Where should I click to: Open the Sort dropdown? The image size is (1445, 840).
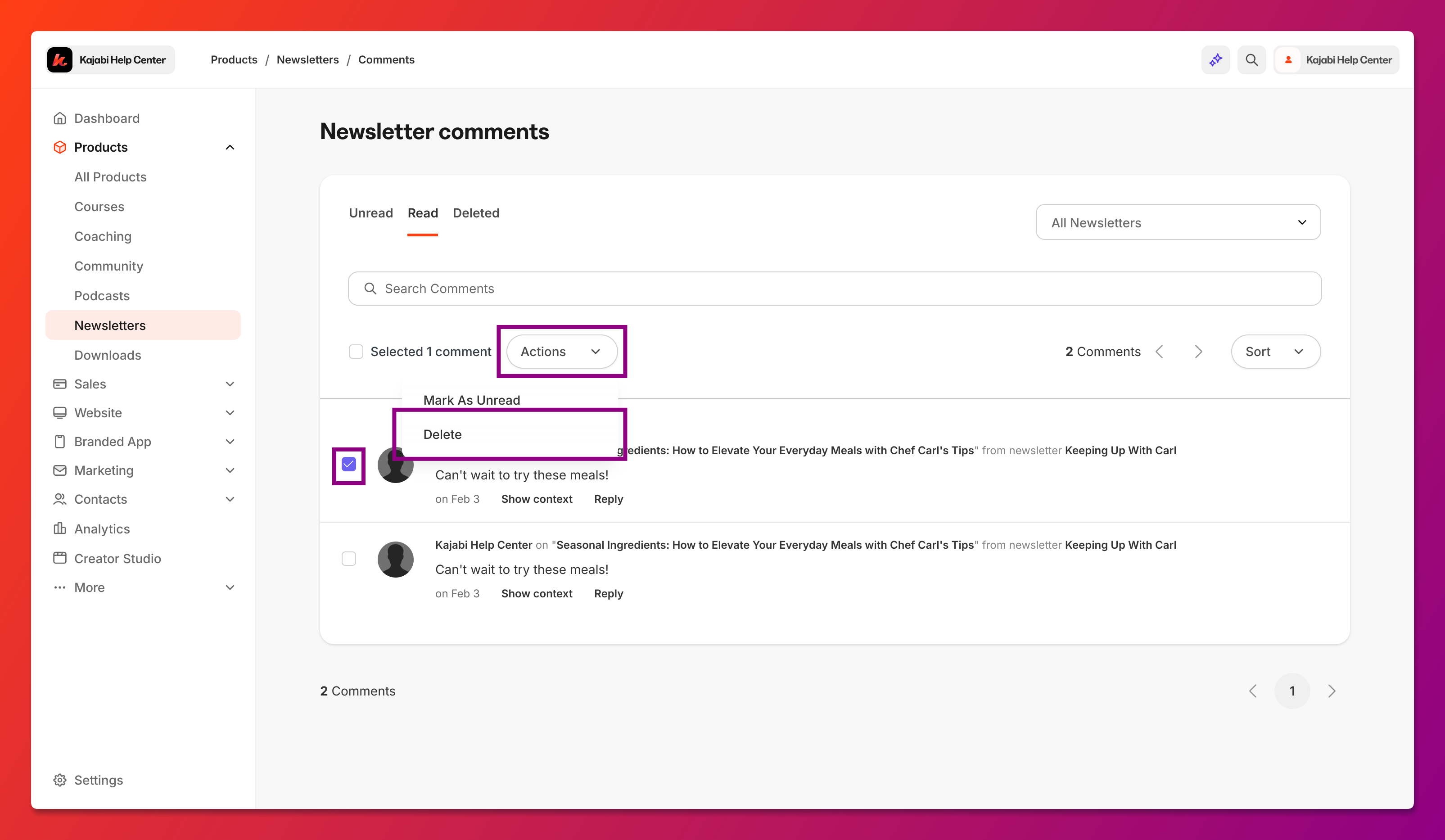click(1276, 352)
